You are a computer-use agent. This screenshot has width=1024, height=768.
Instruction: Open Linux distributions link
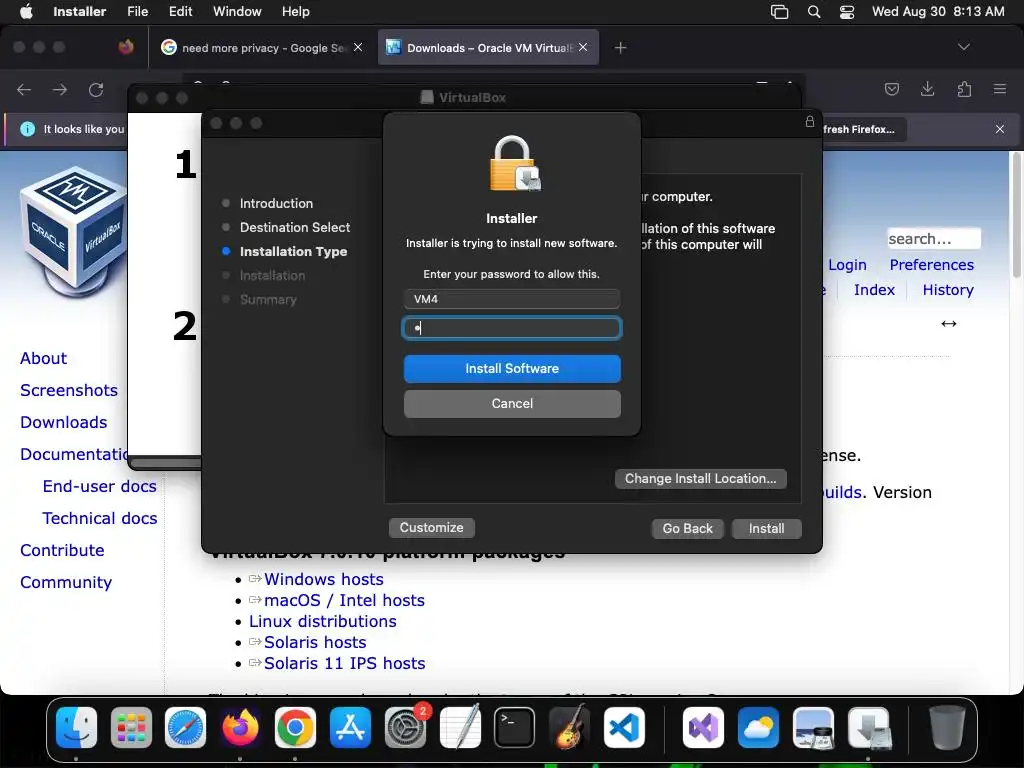(323, 621)
